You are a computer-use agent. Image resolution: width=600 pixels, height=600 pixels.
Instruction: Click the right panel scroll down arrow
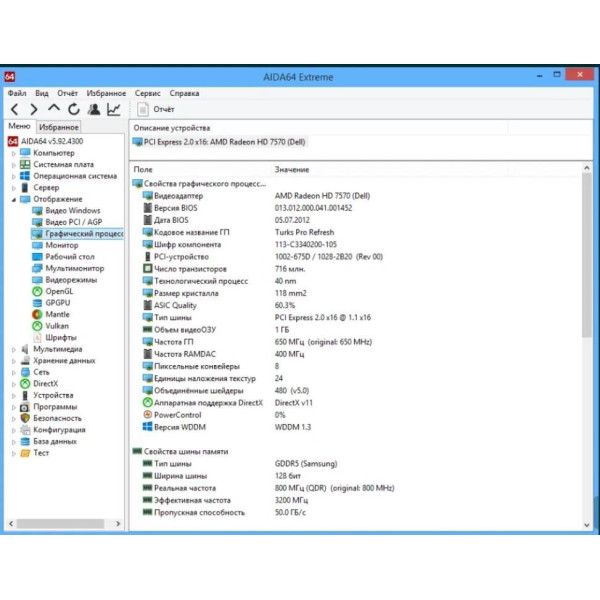(x=587, y=525)
